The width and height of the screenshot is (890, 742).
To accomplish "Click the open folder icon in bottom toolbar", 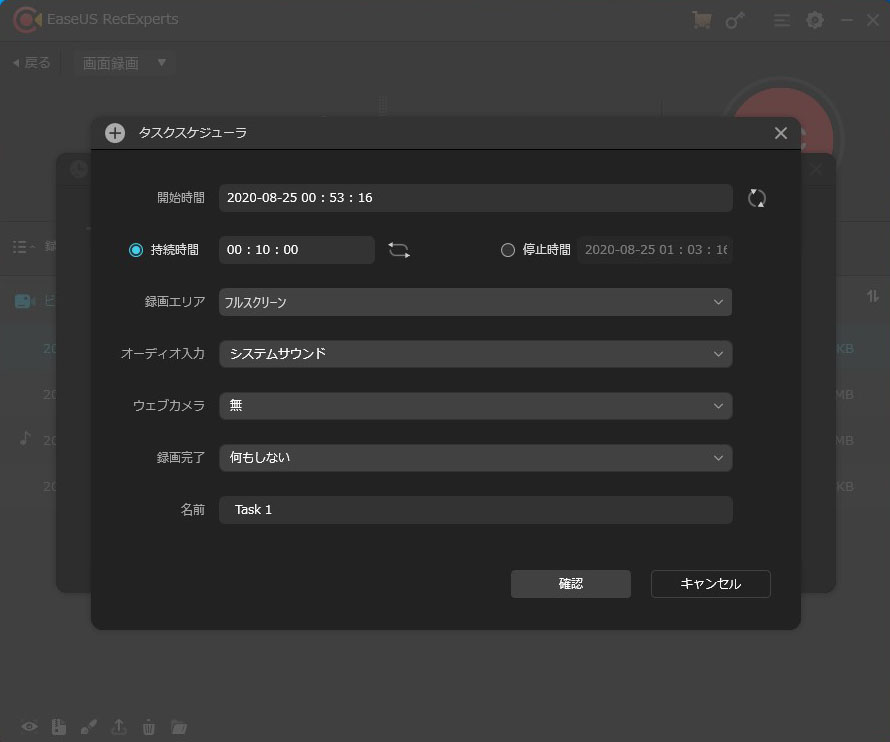I will (x=179, y=727).
